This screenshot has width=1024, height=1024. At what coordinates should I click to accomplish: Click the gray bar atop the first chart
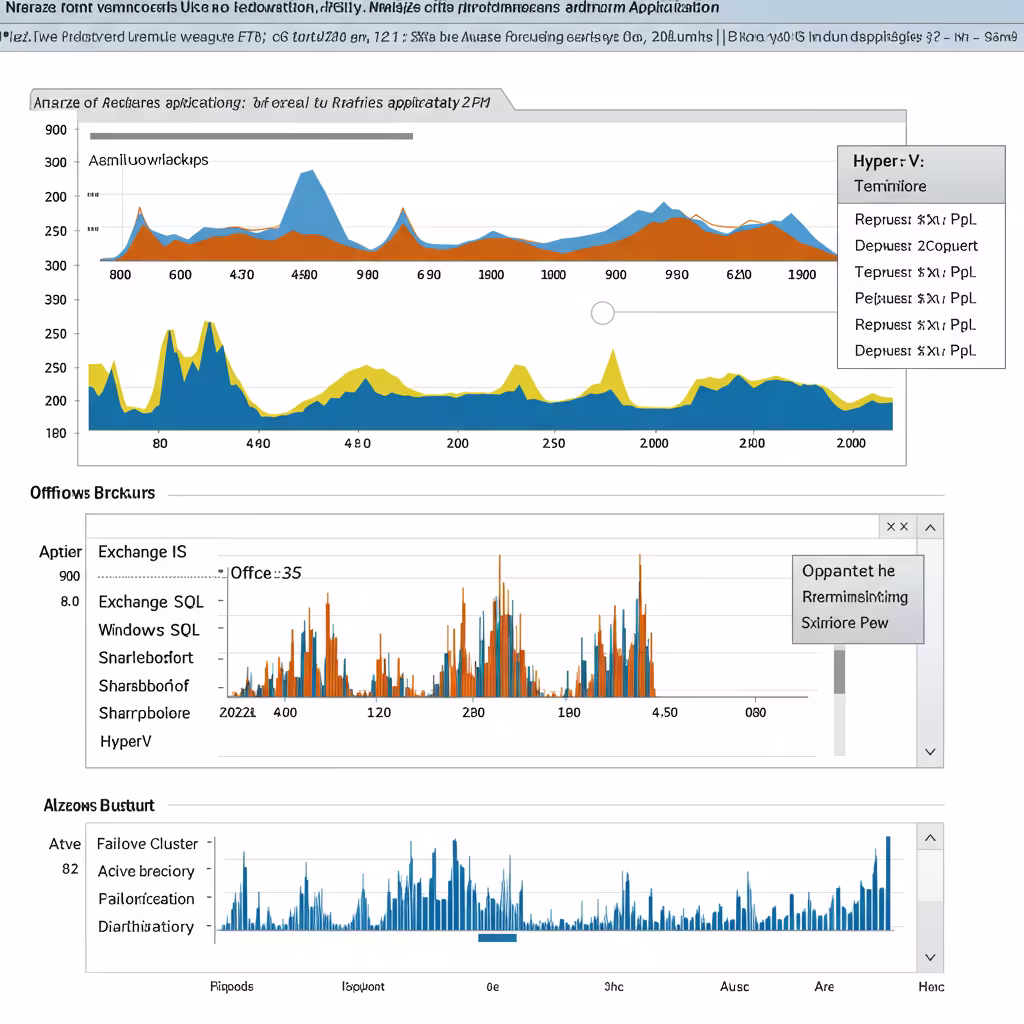click(251, 136)
